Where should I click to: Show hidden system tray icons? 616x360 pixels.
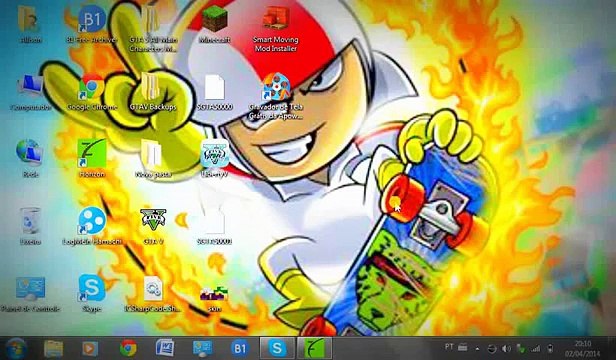pyautogui.click(x=477, y=349)
